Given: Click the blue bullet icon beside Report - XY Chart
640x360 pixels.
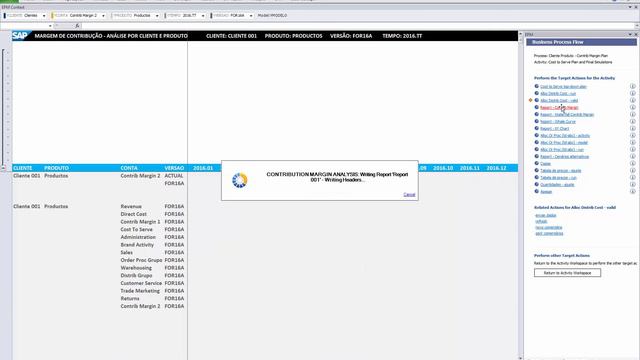Looking at the screenshot, I should point(536,128).
